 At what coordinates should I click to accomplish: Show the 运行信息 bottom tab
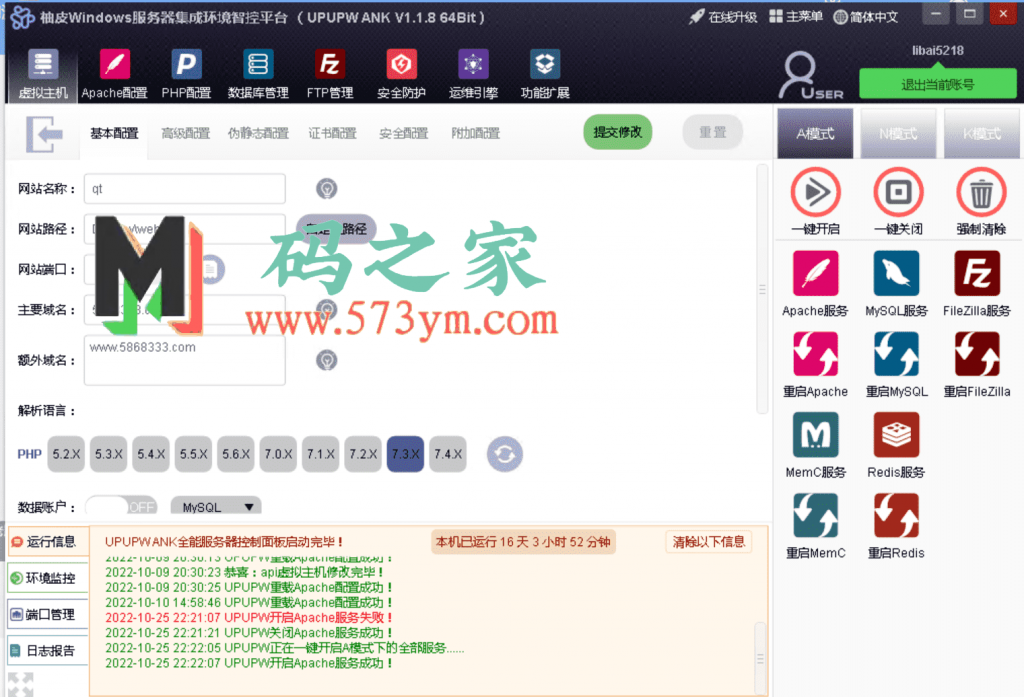click(48, 542)
